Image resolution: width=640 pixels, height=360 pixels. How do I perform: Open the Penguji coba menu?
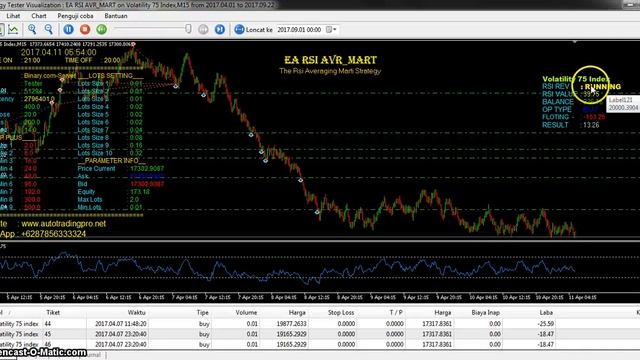[x=75, y=16]
